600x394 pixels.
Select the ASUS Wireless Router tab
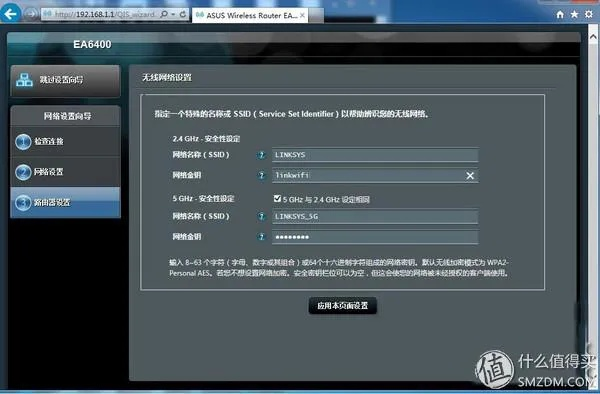click(x=250, y=15)
